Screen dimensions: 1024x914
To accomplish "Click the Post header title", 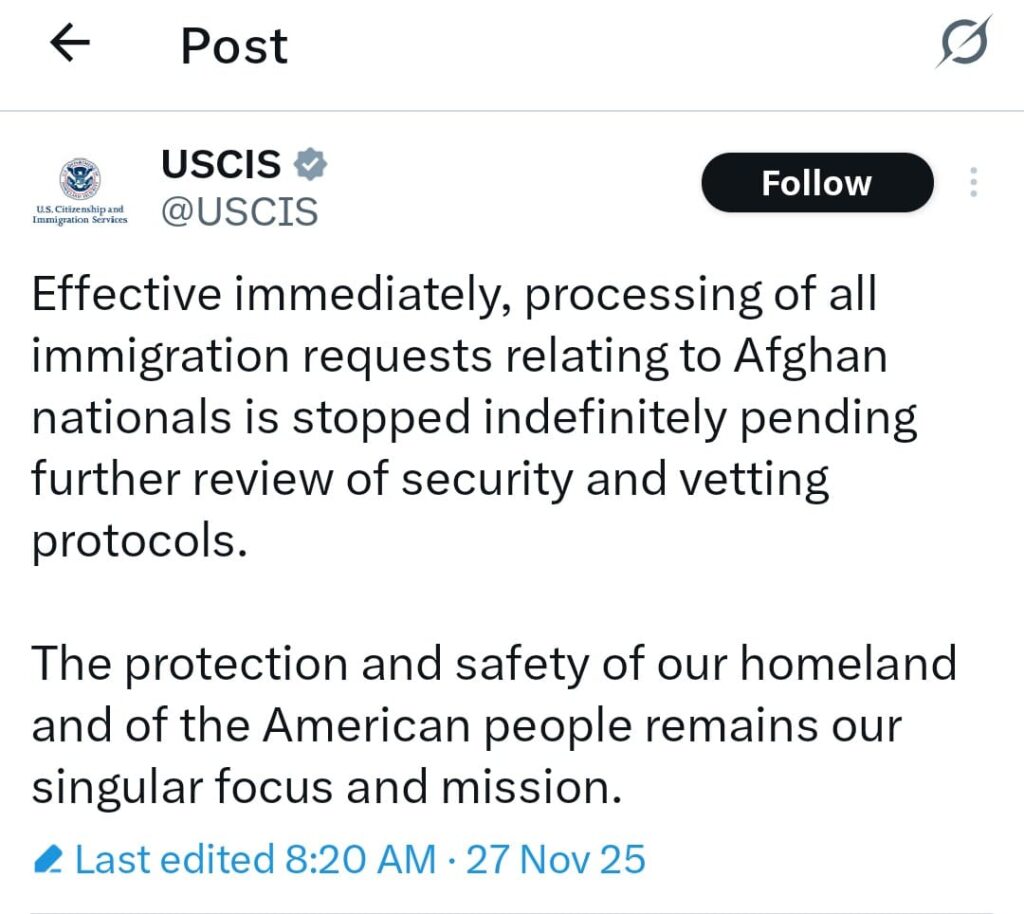I will point(234,46).
